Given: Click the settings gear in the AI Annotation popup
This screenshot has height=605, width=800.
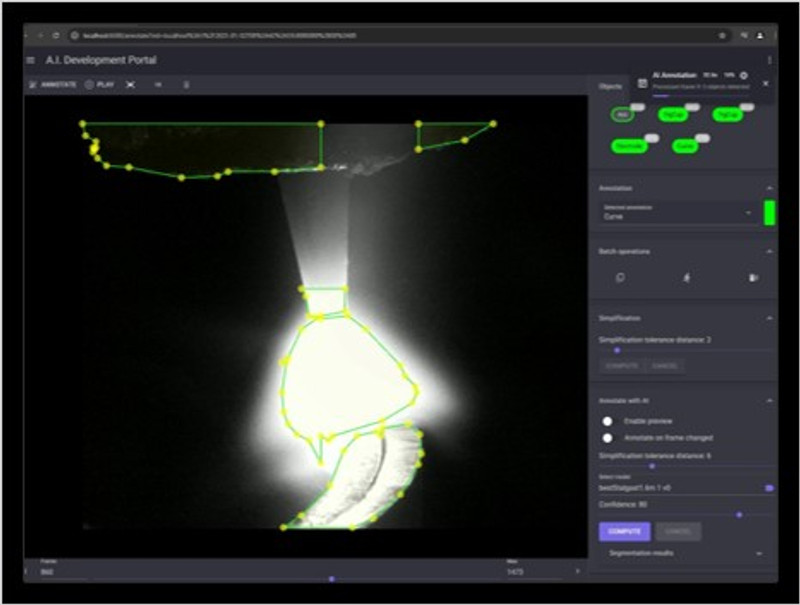Looking at the screenshot, I should point(743,76).
